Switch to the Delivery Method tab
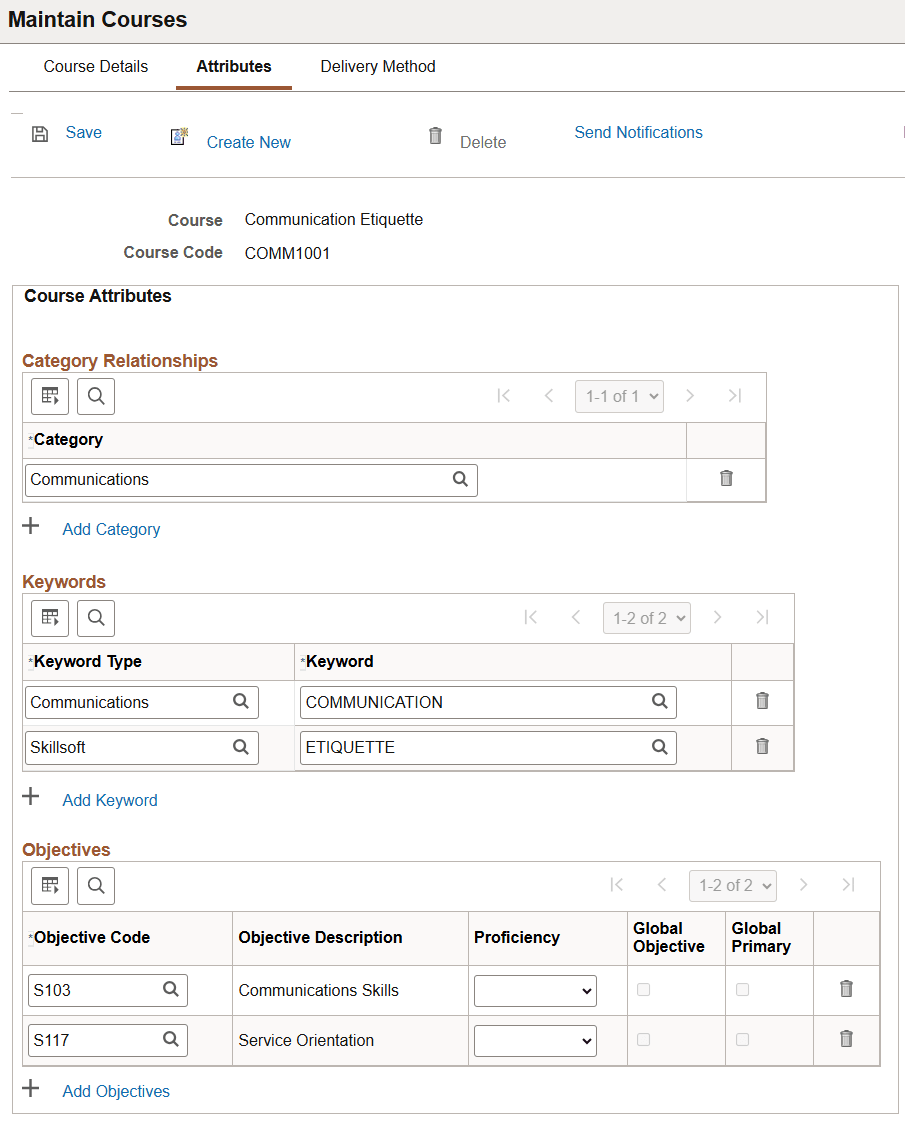Image resolution: width=905 pixels, height=1122 pixels. pyautogui.click(x=377, y=66)
